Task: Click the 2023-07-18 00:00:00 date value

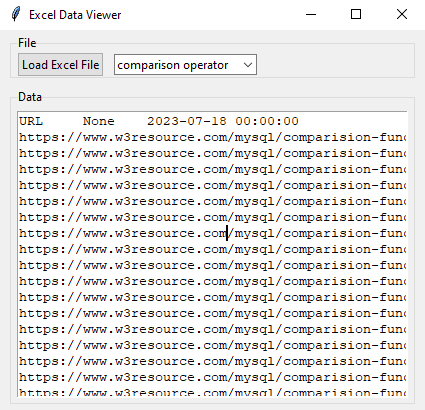Action: coord(223,121)
